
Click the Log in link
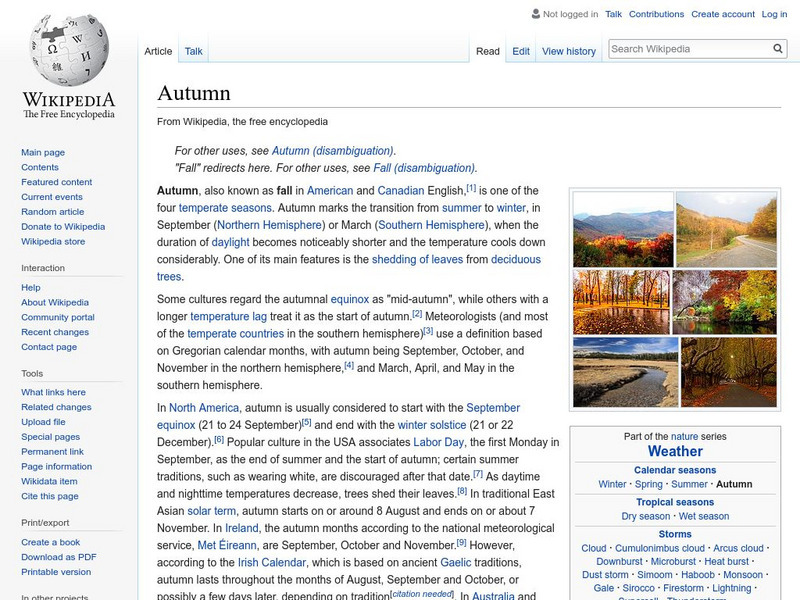point(774,14)
